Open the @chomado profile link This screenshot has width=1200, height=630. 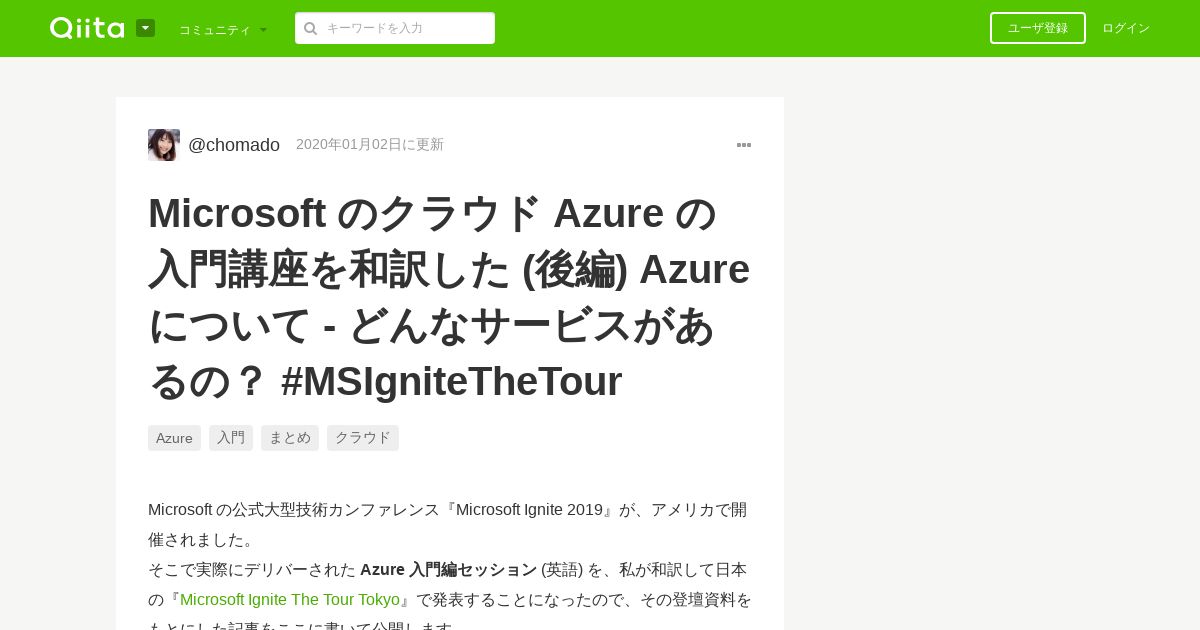point(234,145)
